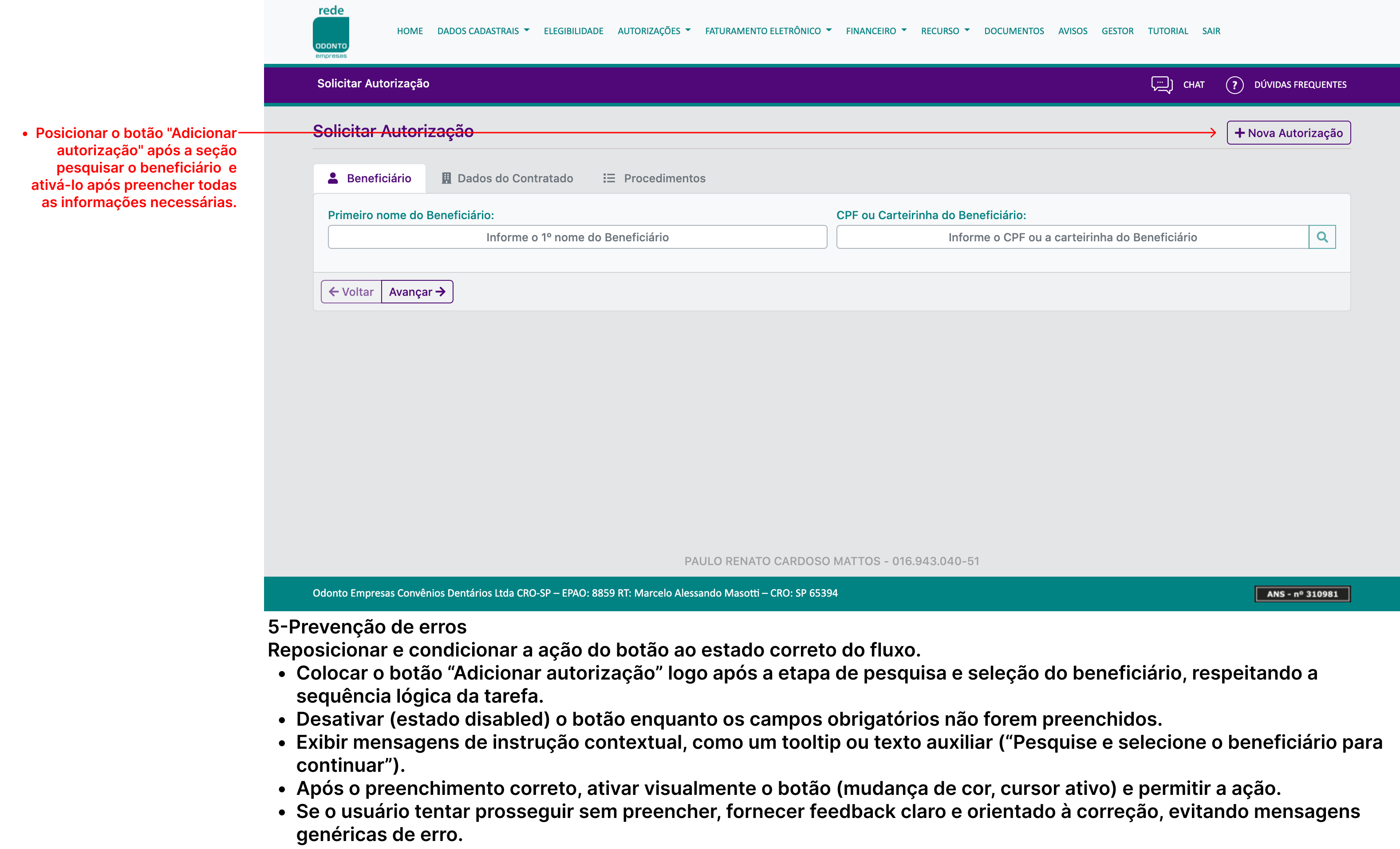
Task: Click the list icon beside Procedimentos
Action: (608, 178)
